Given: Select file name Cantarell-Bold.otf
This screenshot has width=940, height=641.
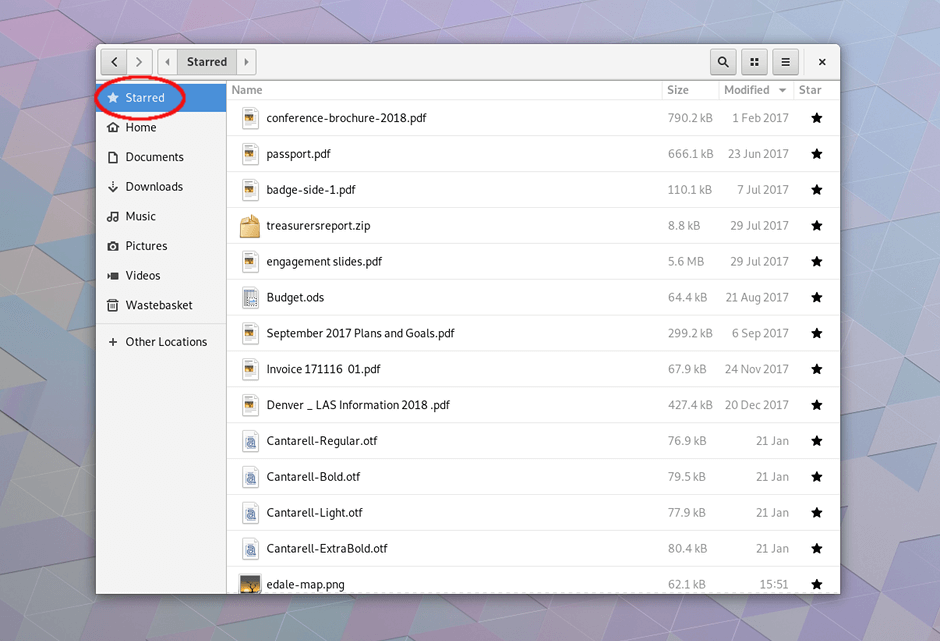Looking at the screenshot, I should pos(313,477).
